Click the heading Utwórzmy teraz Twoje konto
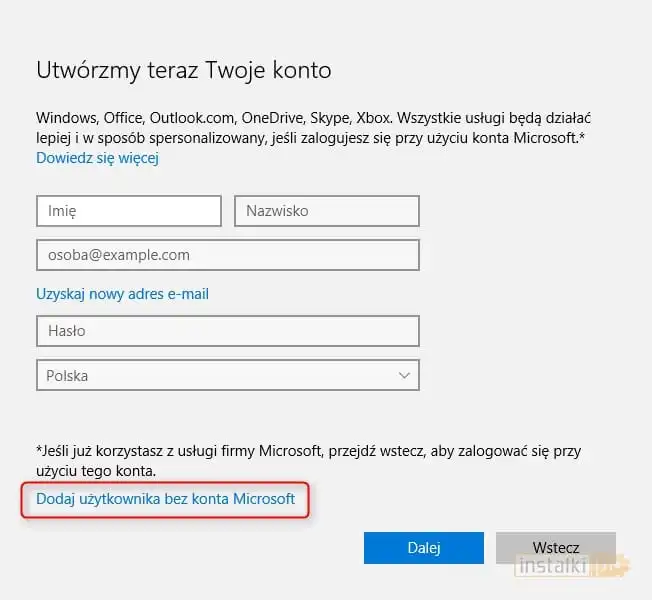The image size is (652, 600). point(183,70)
